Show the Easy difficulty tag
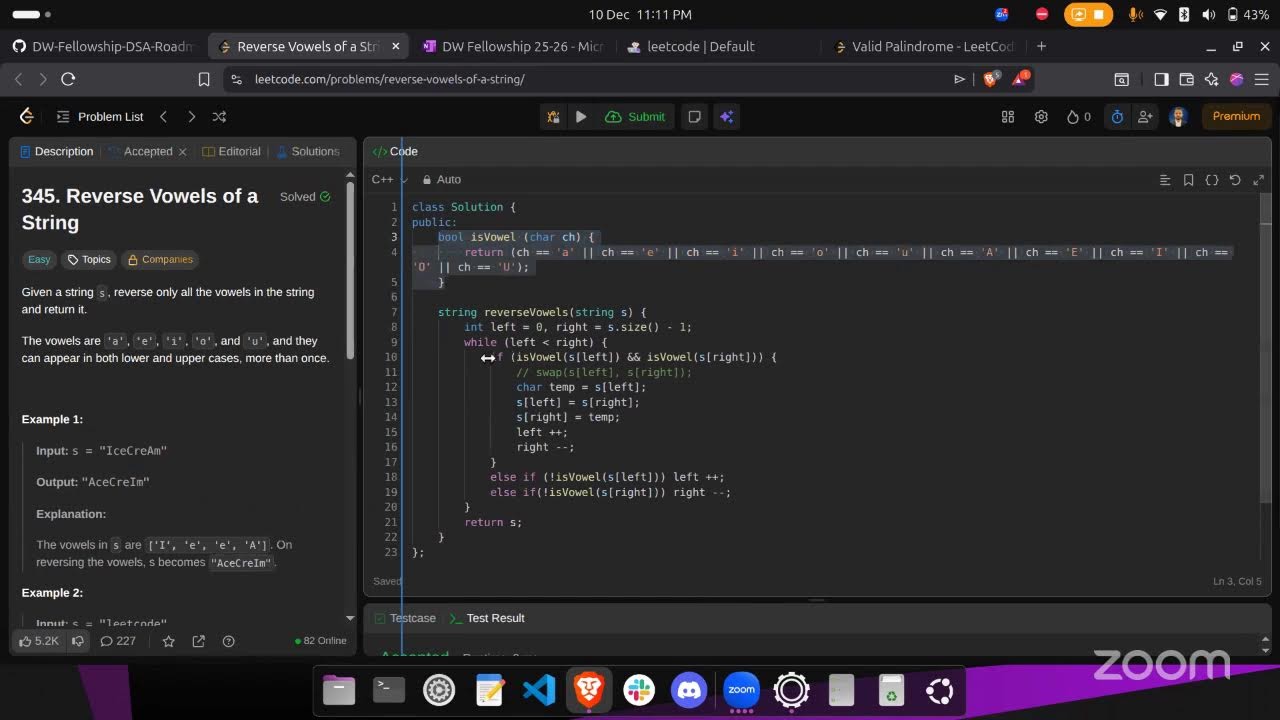This screenshot has height=720, width=1280. pyautogui.click(x=39, y=260)
